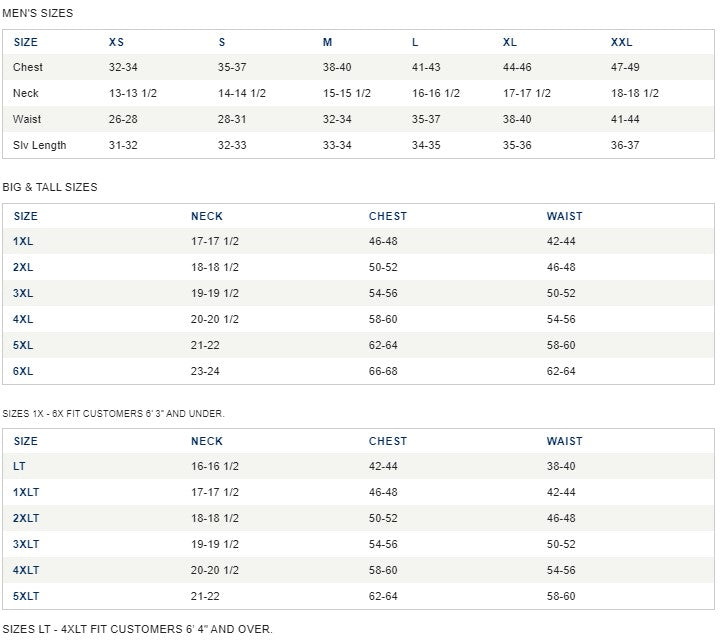Image resolution: width=720 pixels, height=640 pixels.
Task: Click the WAIST header in the tall sizes table
Action: click(564, 441)
